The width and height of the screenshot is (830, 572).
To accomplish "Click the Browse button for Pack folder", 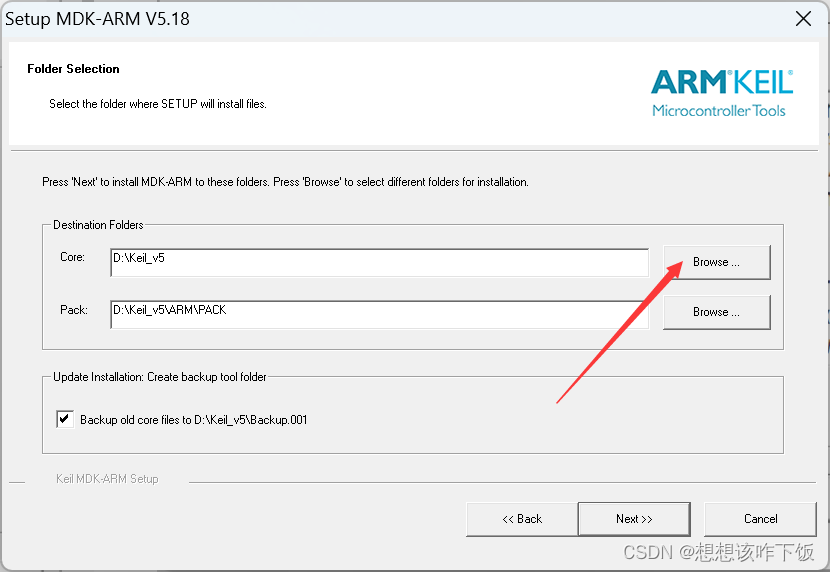I will point(717,312).
